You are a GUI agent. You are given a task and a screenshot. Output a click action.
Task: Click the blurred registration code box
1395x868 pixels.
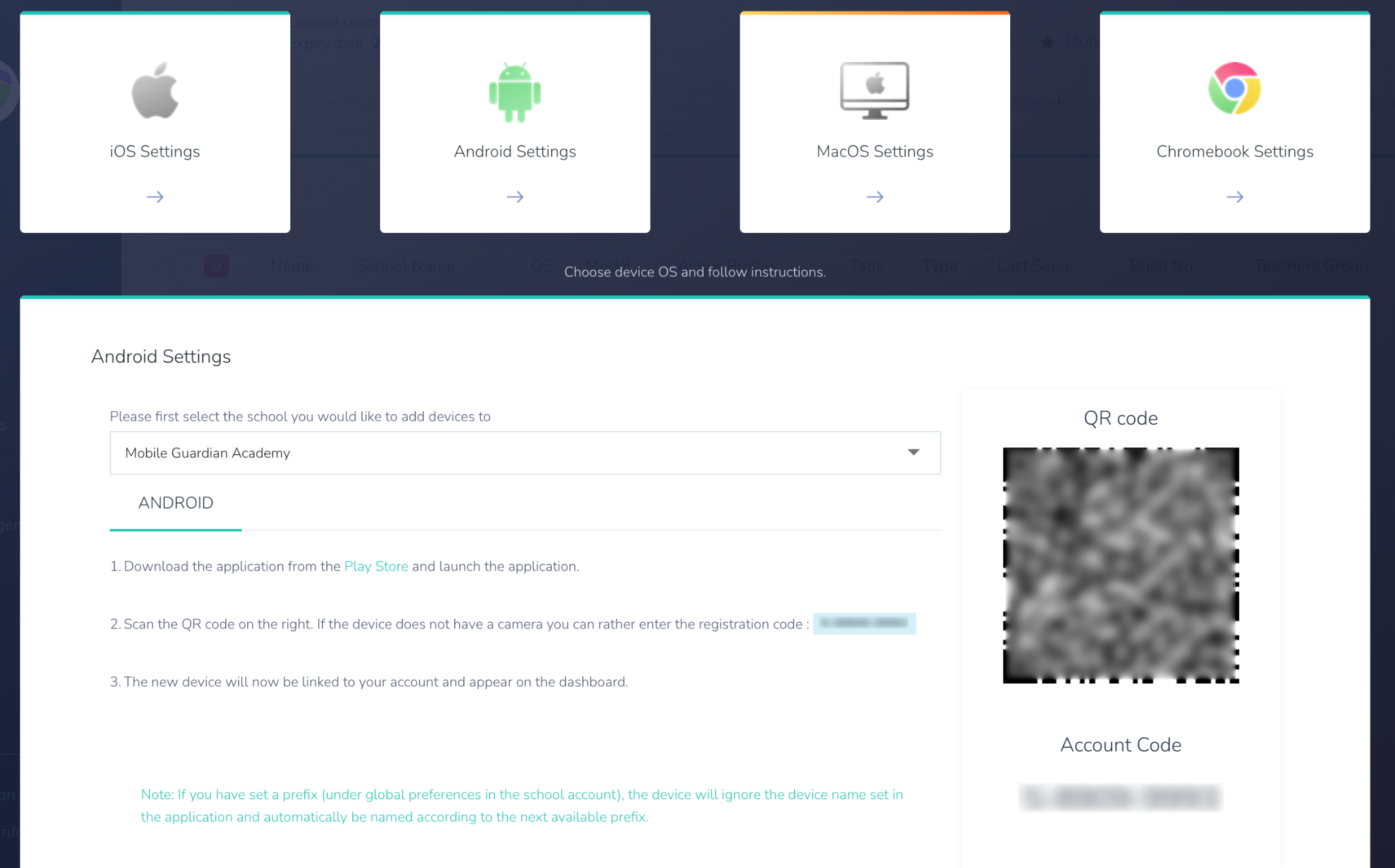pyautogui.click(x=864, y=624)
